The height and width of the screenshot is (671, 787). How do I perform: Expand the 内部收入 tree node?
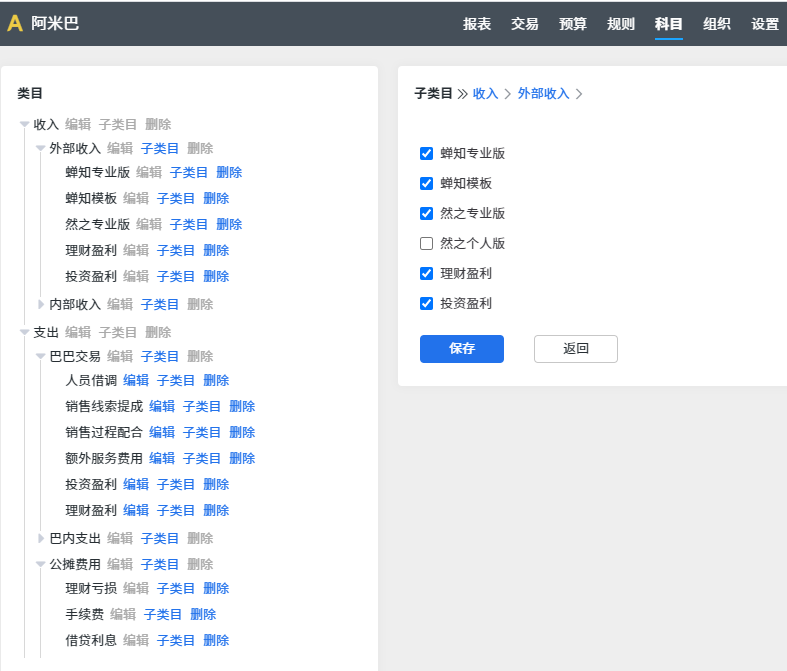point(41,304)
